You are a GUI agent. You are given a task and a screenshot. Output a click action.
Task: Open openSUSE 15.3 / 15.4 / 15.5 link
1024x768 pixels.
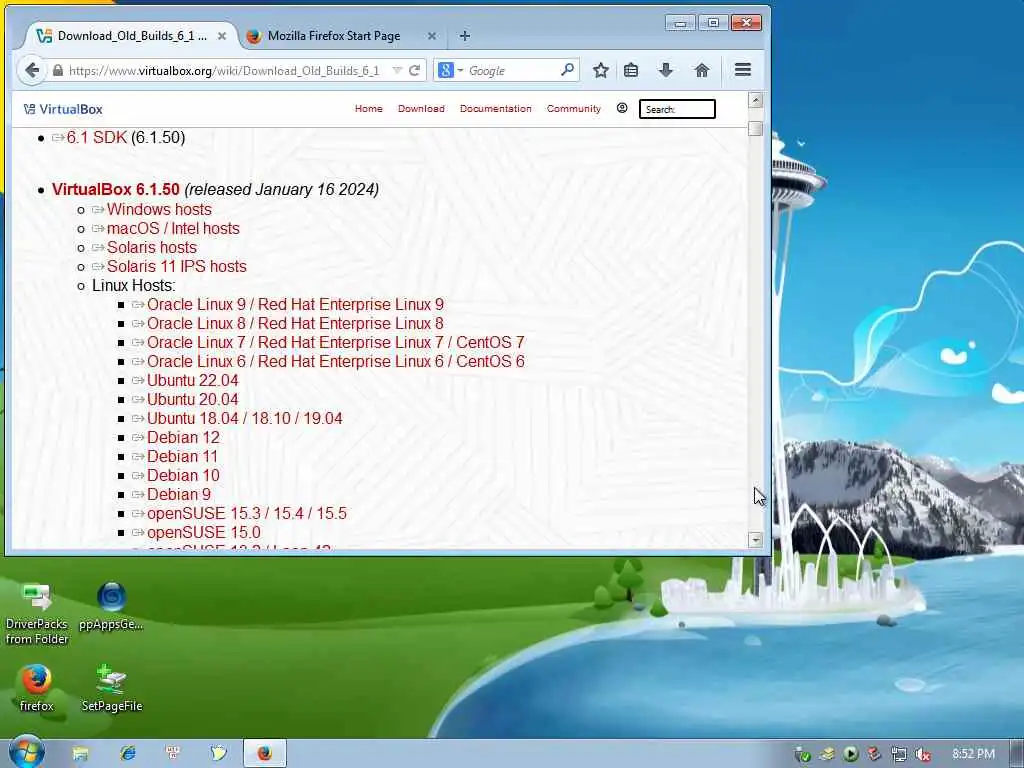click(x=247, y=513)
